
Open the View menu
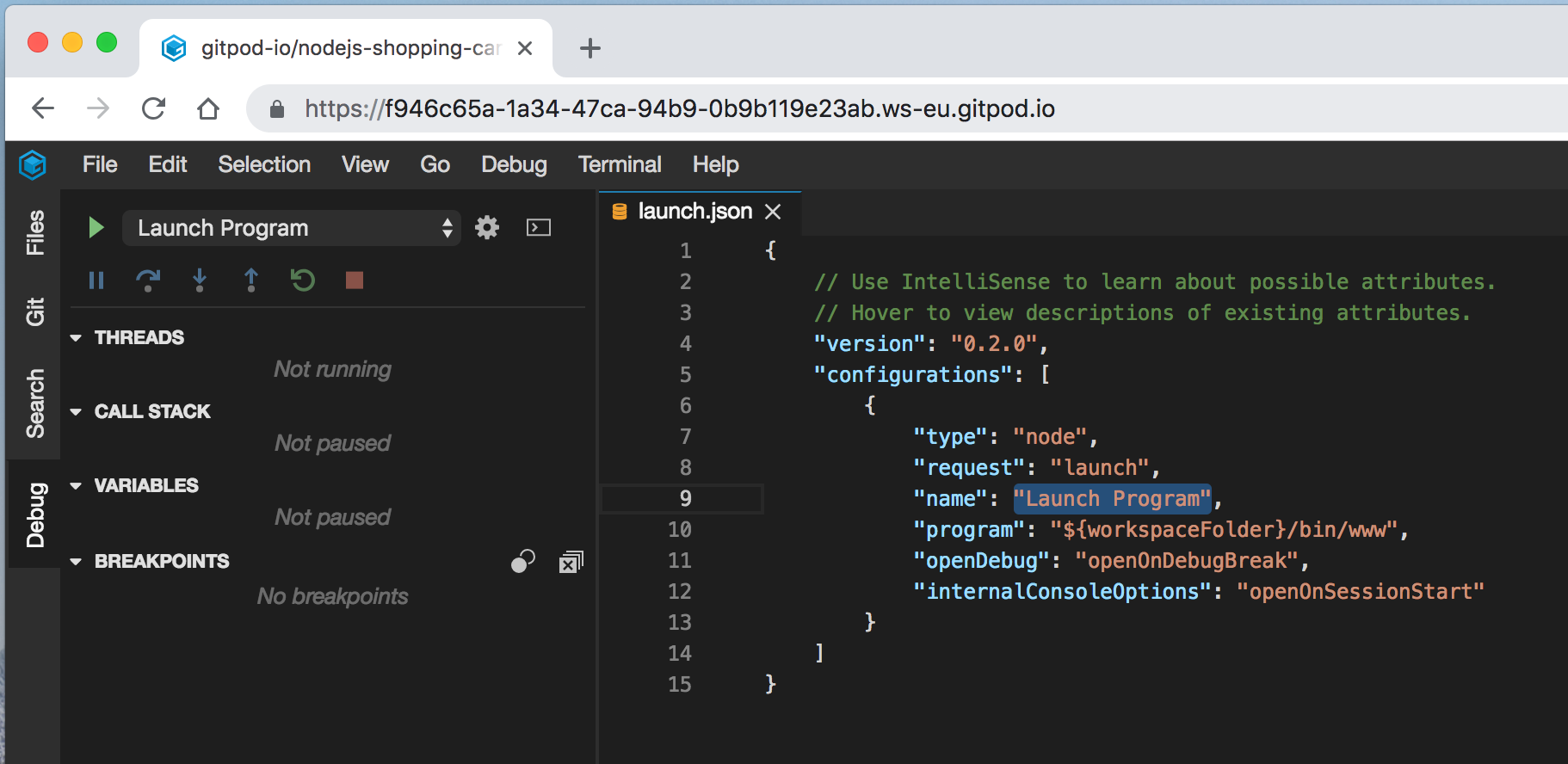click(365, 164)
